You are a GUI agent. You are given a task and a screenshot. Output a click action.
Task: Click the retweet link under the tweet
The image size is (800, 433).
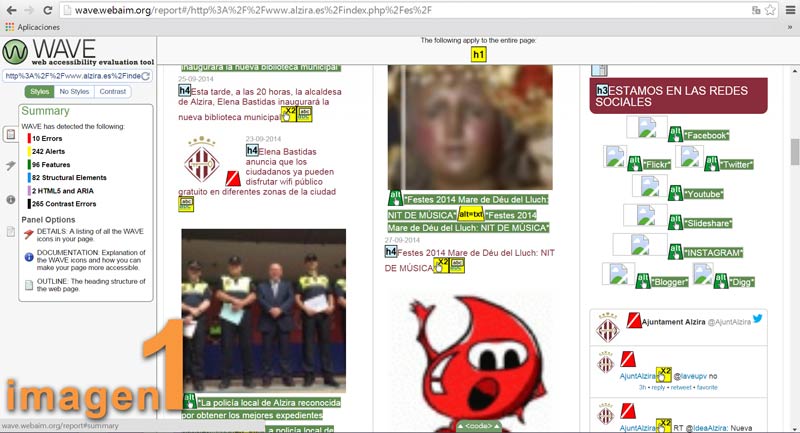[681, 388]
